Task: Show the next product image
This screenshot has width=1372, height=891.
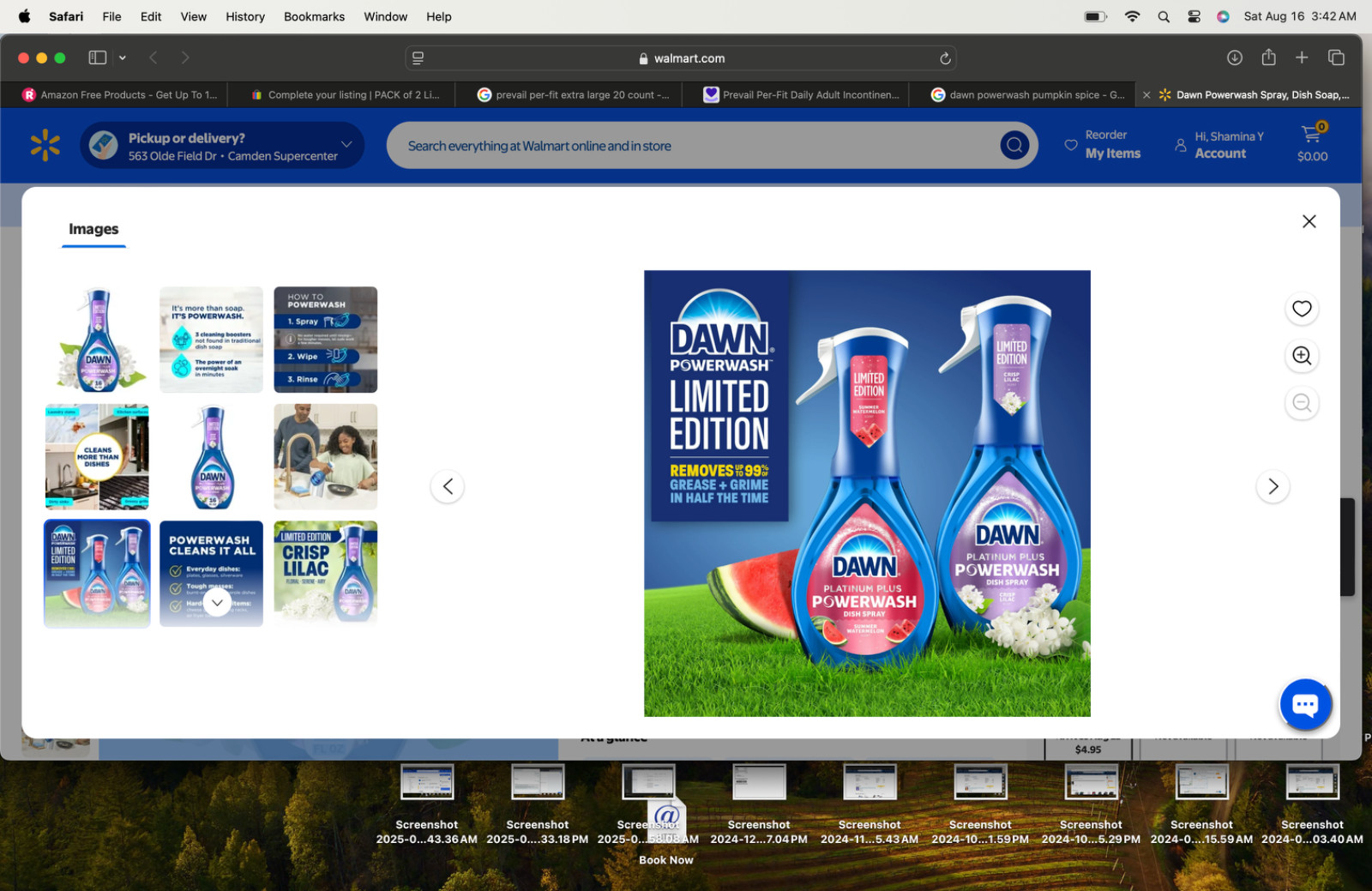Action: (x=1273, y=487)
